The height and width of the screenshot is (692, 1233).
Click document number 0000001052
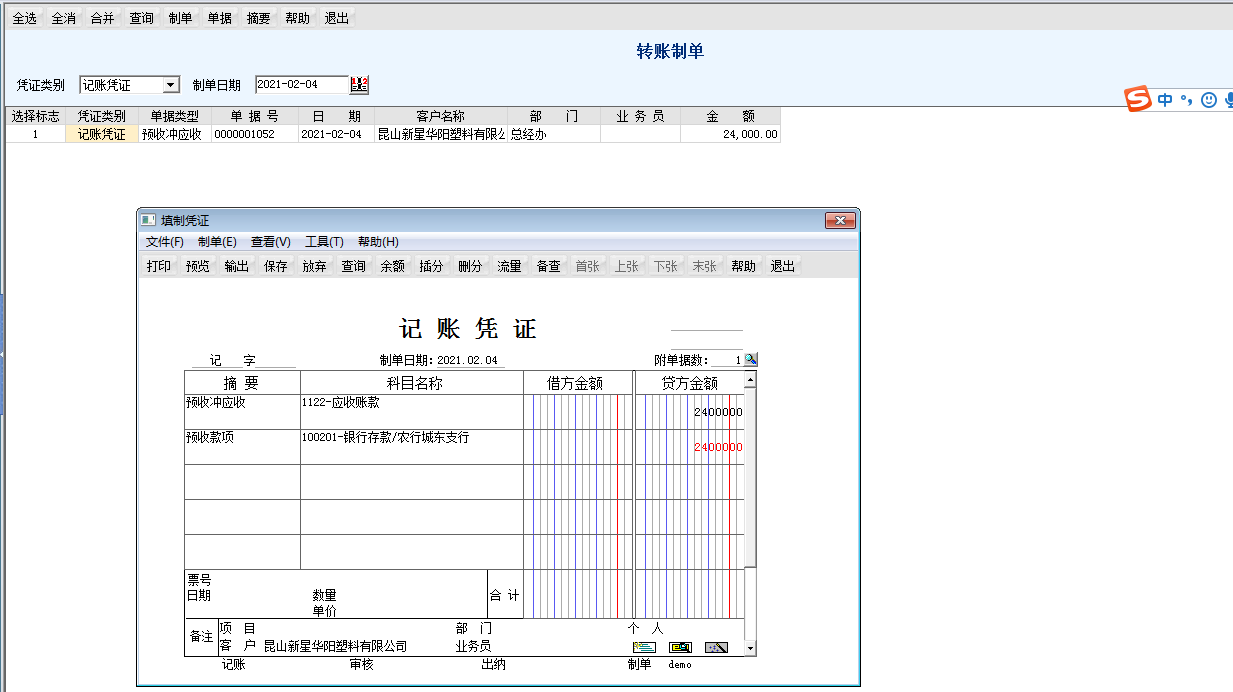255,134
